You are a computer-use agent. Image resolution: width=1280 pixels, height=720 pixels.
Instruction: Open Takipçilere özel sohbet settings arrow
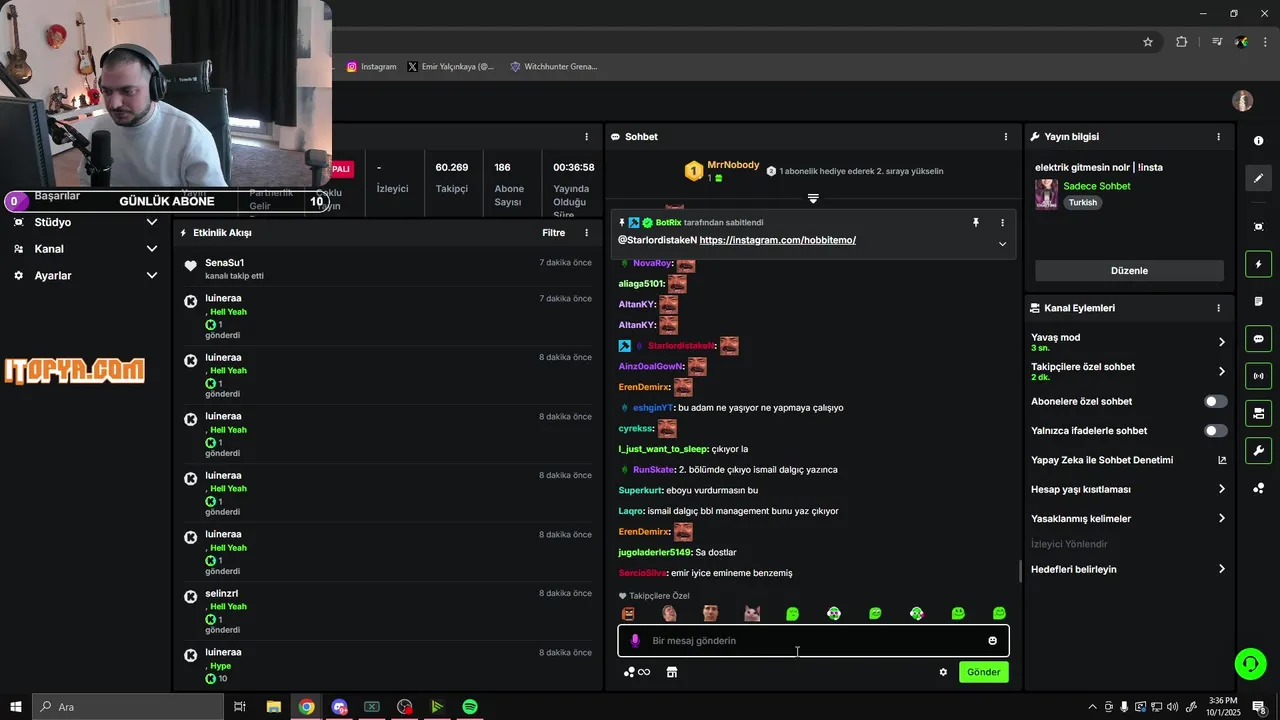pos(1221,371)
